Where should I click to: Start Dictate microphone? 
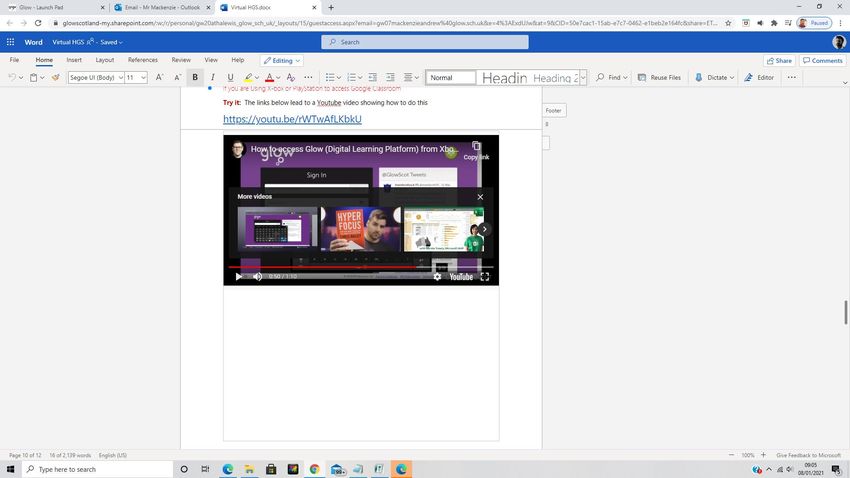point(711,77)
